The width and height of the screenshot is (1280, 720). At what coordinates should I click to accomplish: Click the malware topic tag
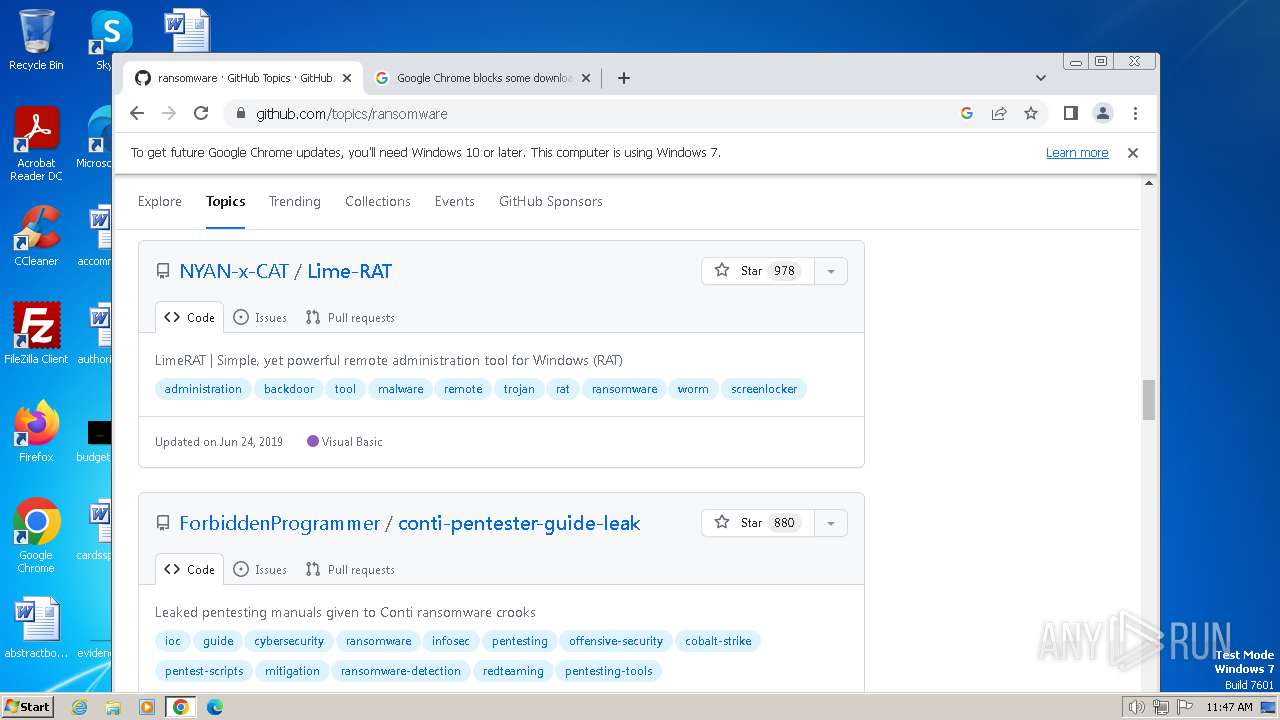click(401, 389)
